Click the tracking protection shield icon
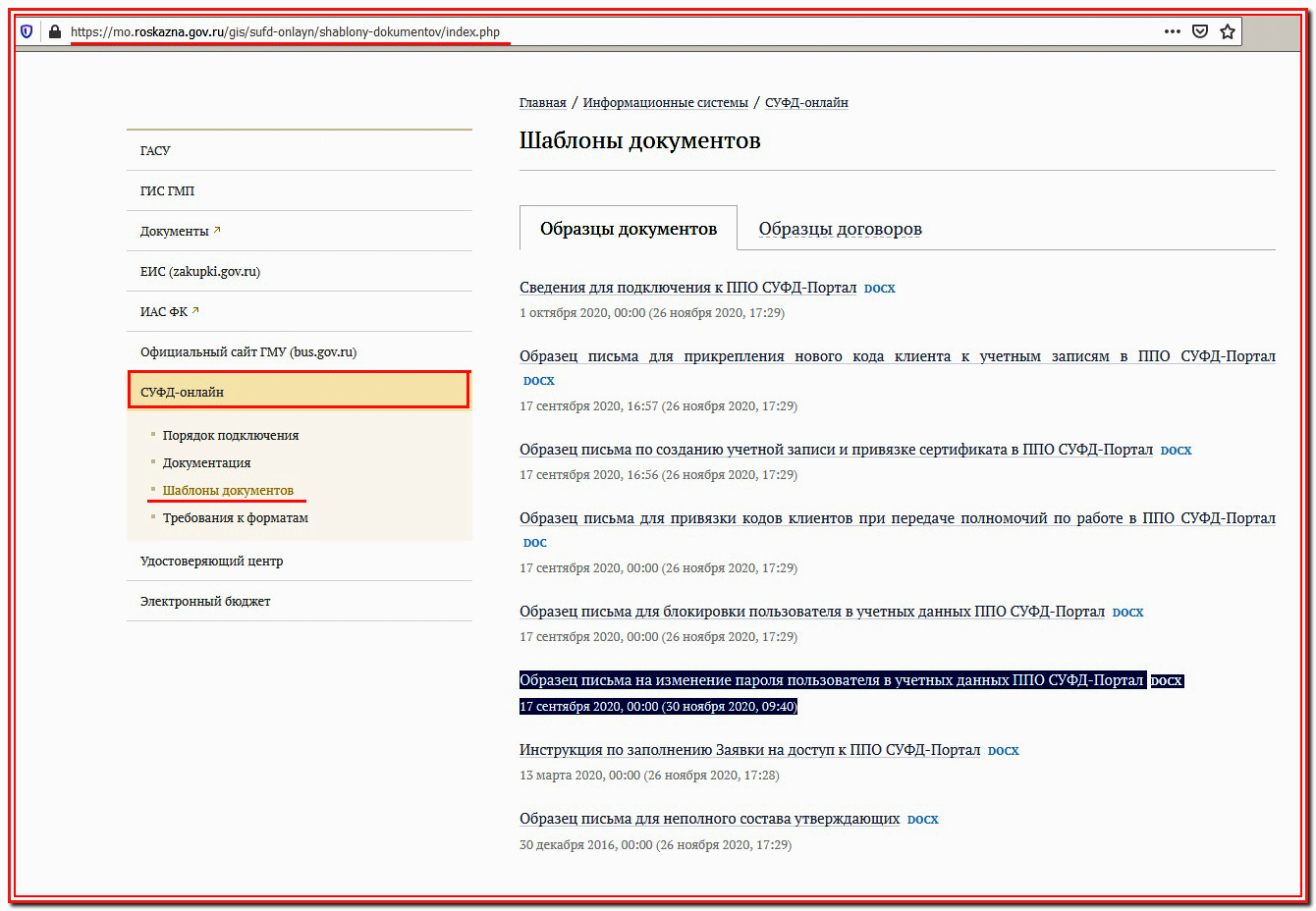The width and height of the screenshot is (1316, 911). point(27,31)
